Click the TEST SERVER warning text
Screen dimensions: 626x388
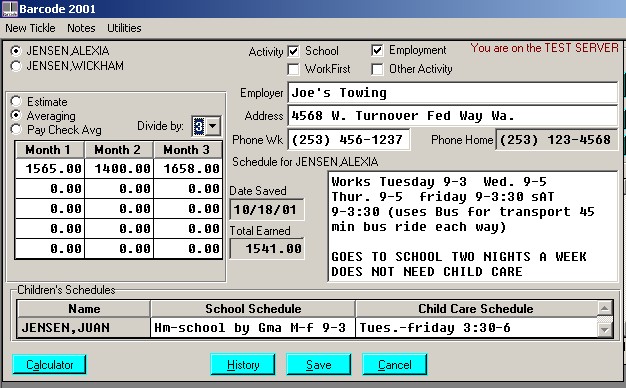pos(545,48)
